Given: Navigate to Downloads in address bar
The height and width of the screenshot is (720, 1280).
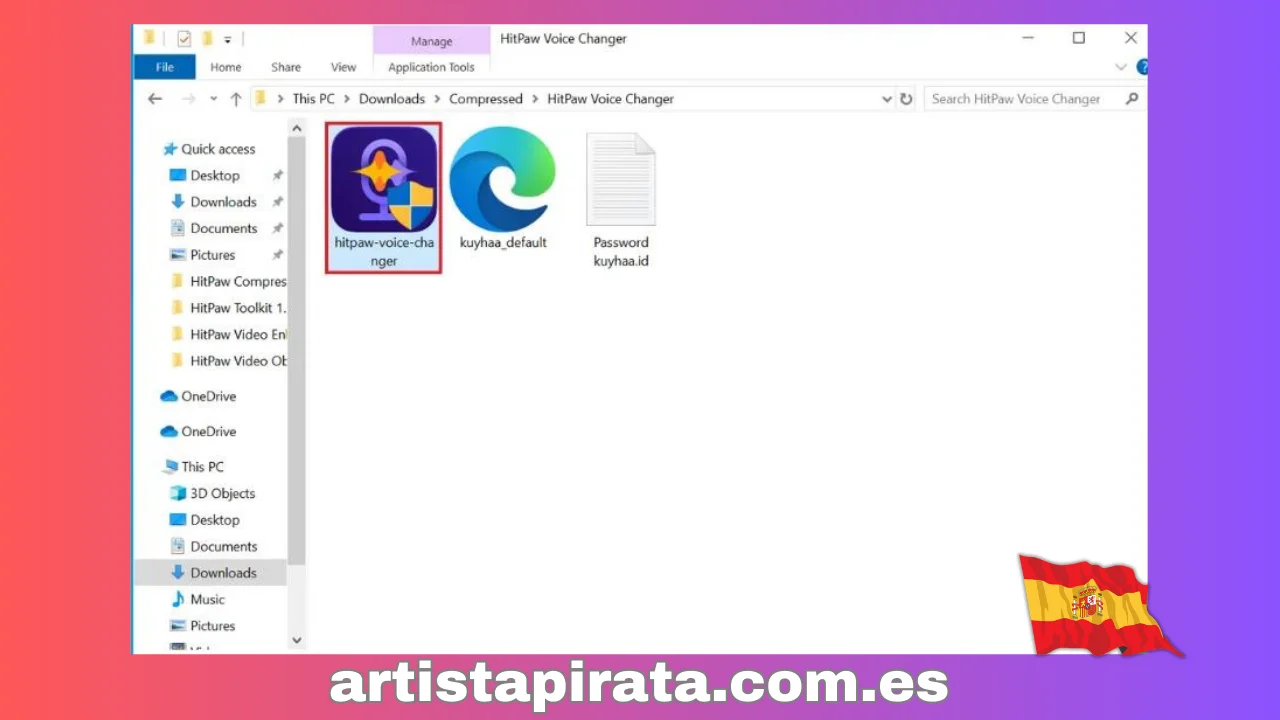Looking at the screenshot, I should pyautogui.click(x=392, y=99).
